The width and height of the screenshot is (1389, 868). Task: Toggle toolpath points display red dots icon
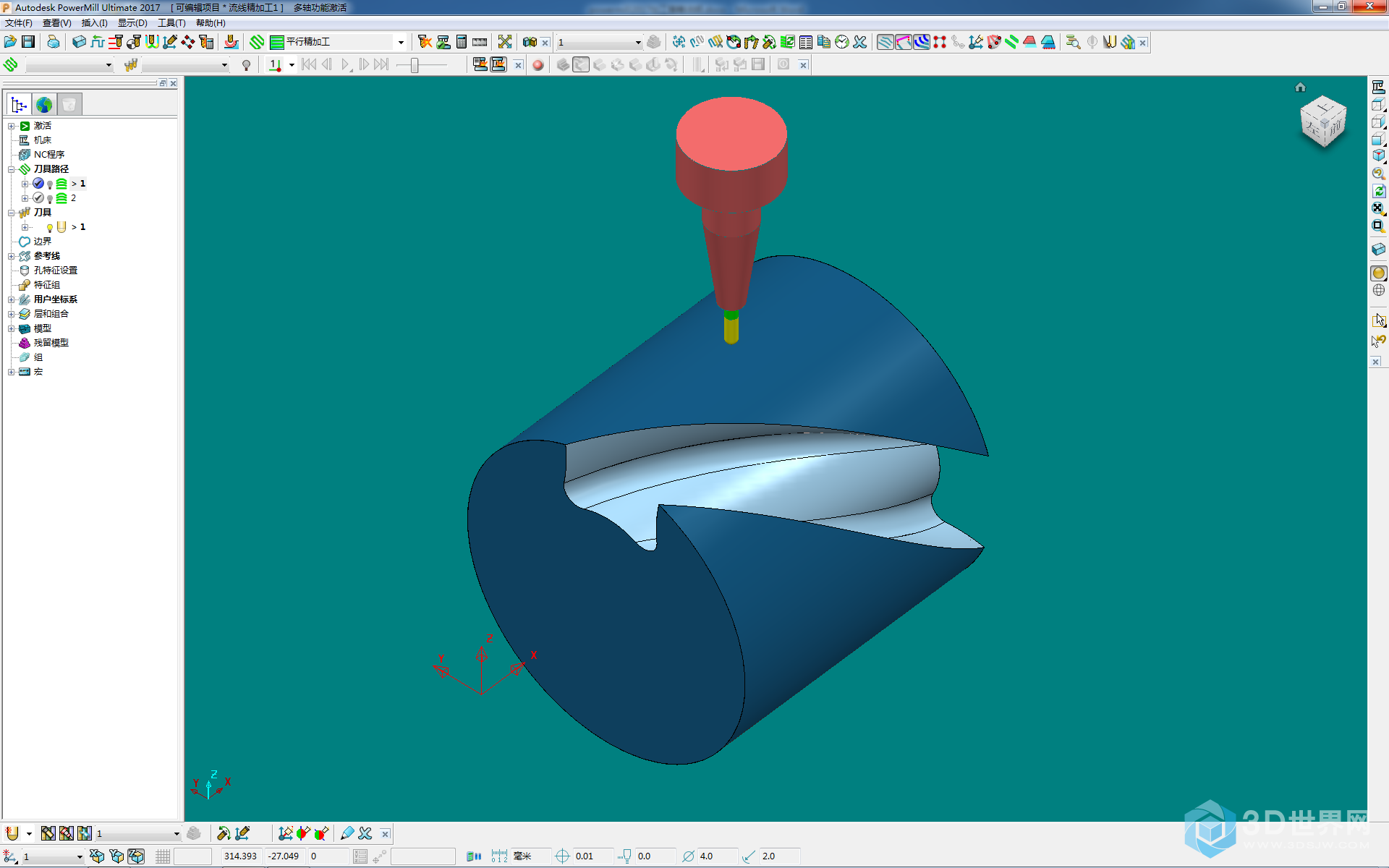[x=940, y=42]
